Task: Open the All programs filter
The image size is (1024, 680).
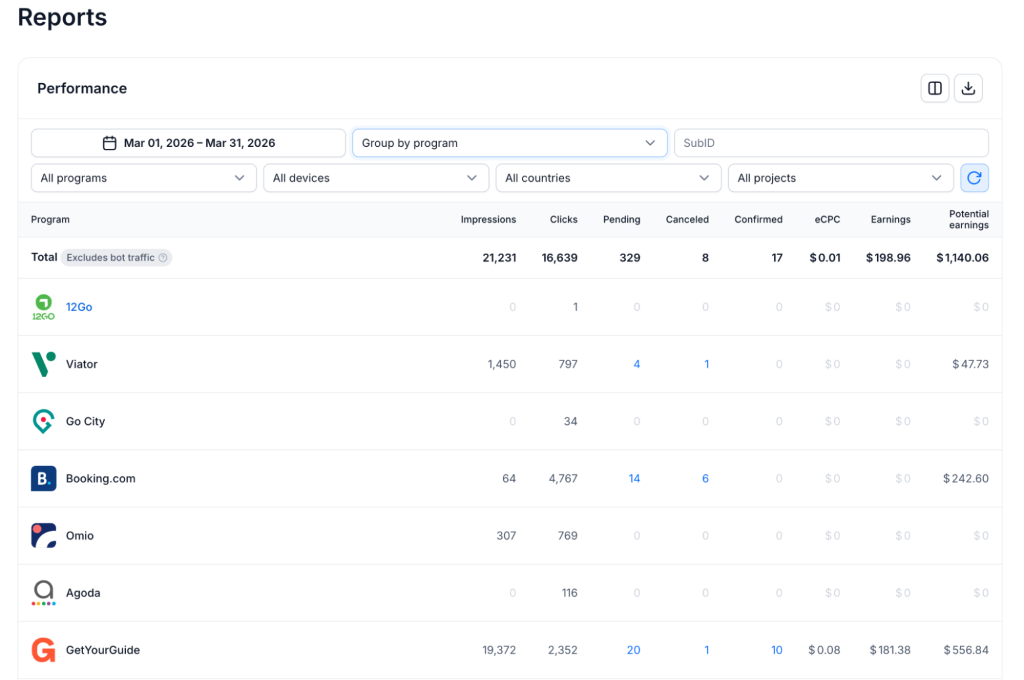Action: pyautogui.click(x=142, y=178)
